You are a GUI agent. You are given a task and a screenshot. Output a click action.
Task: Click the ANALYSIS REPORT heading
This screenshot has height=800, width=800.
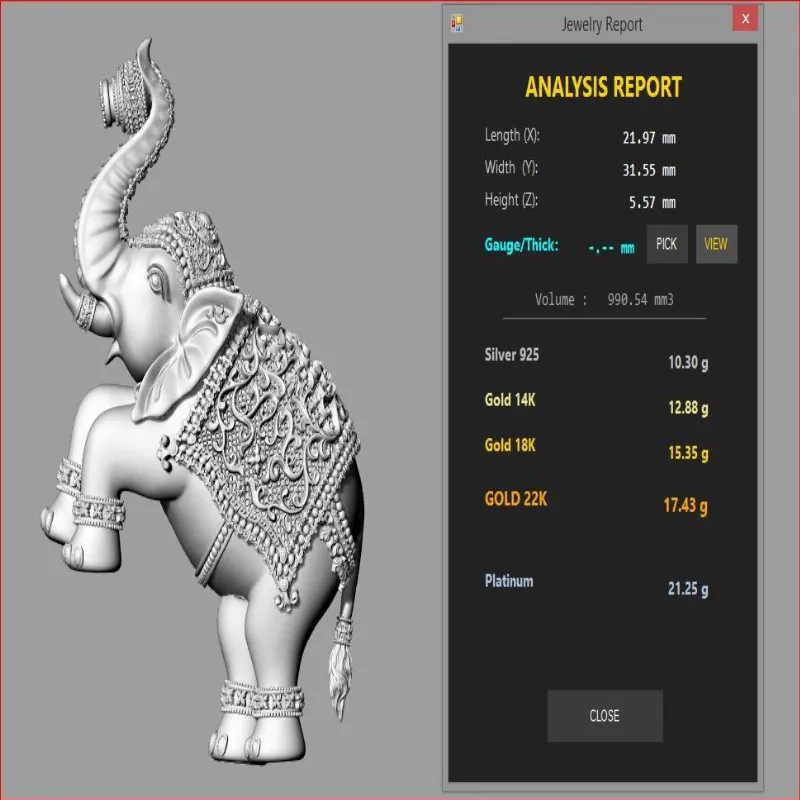coord(604,87)
